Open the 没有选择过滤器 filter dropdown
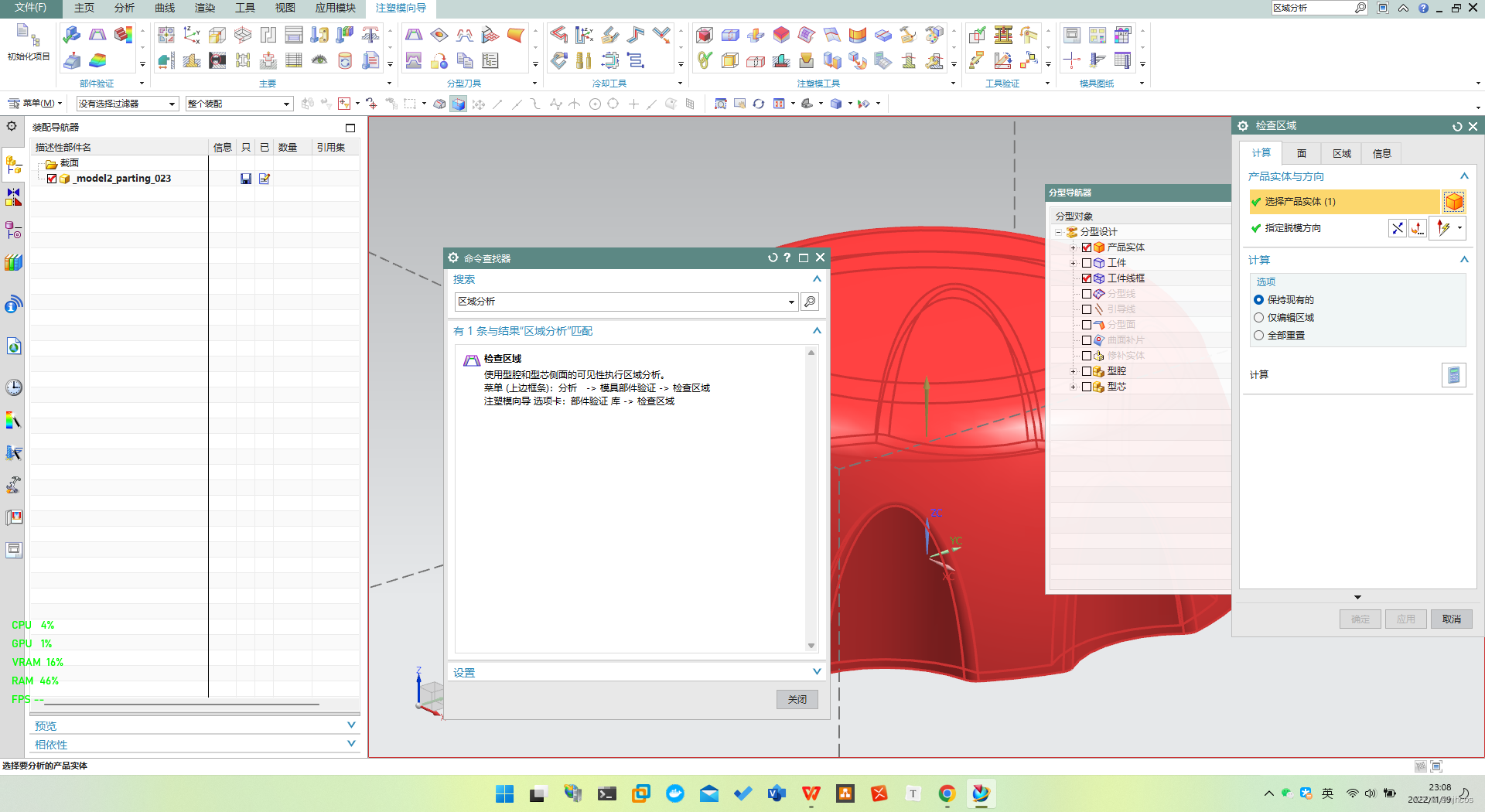 tap(128, 104)
